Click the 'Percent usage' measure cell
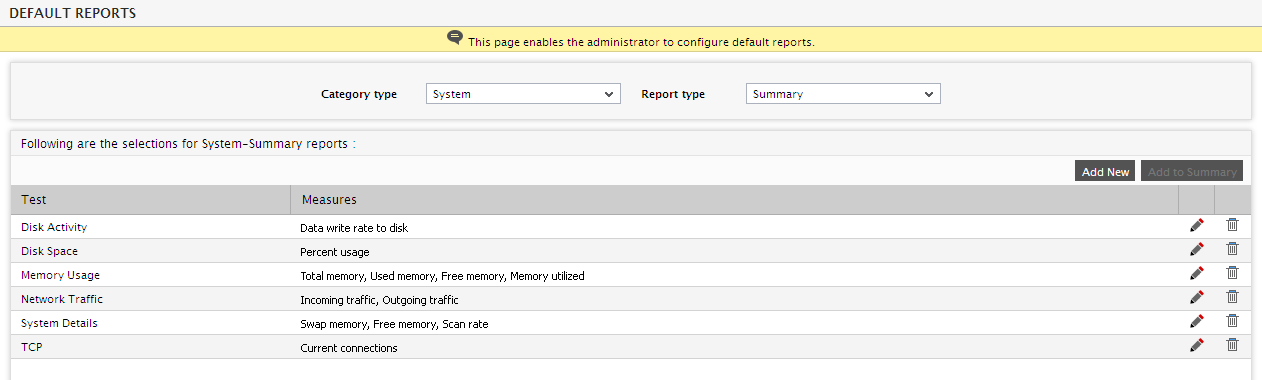 (x=335, y=252)
